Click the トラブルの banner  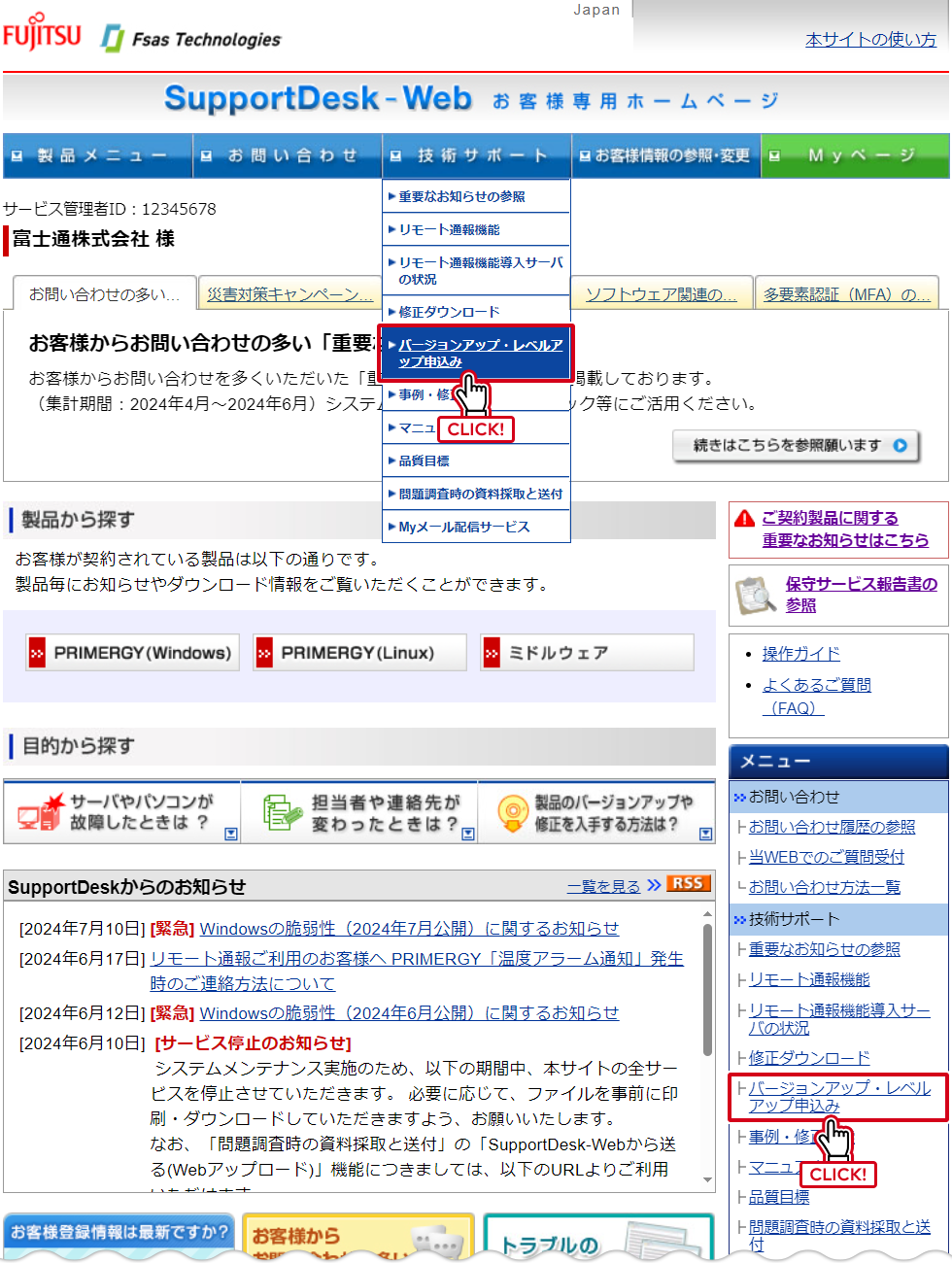pos(598,1237)
